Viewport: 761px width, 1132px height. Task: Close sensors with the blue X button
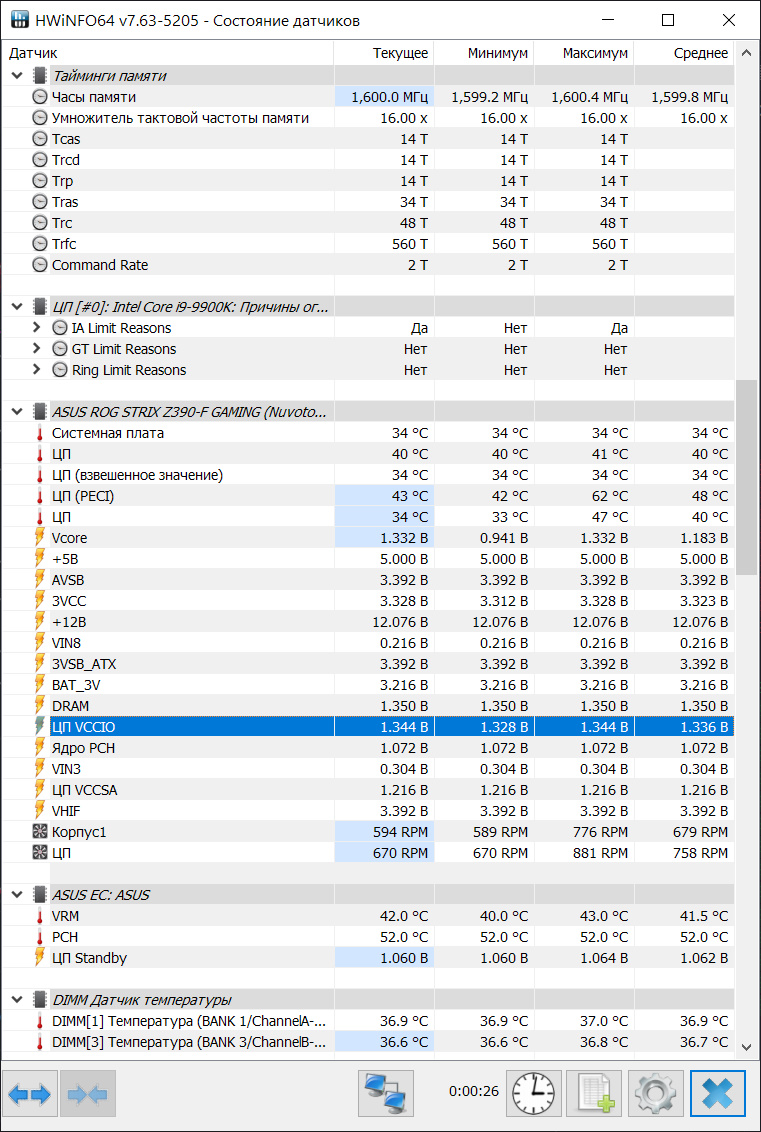(718, 1094)
